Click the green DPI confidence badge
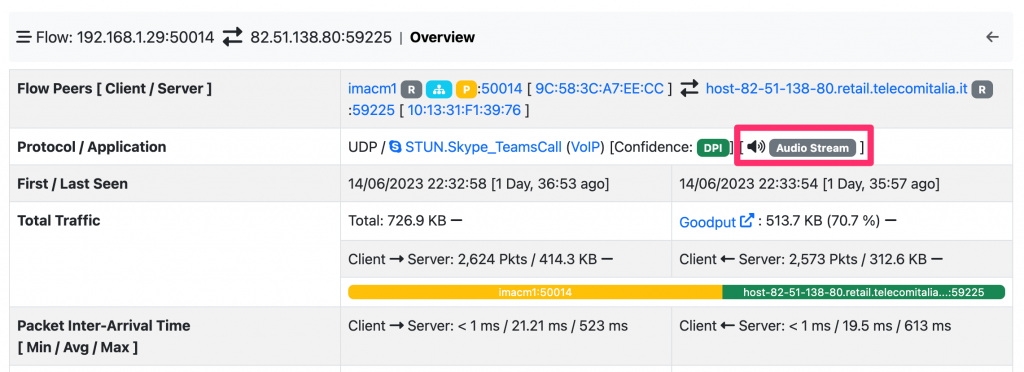Screen dimensions: 1024x372 click(712, 147)
